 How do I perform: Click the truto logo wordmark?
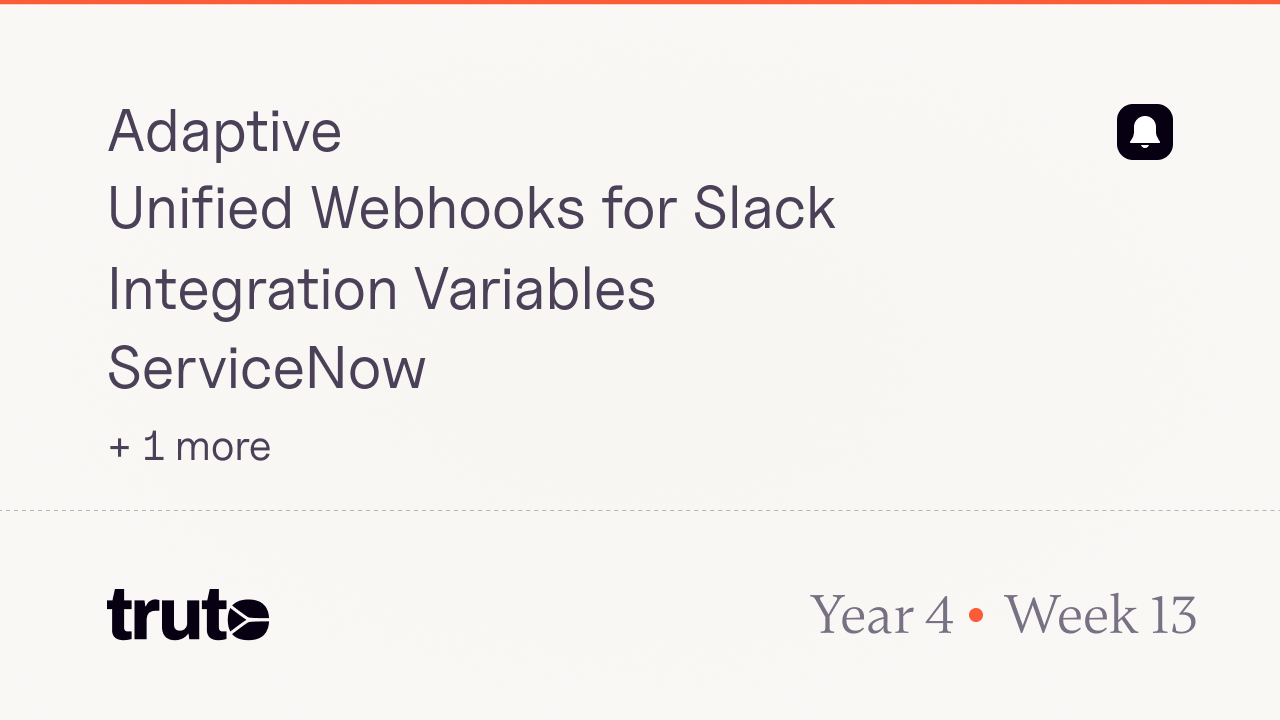click(187, 615)
